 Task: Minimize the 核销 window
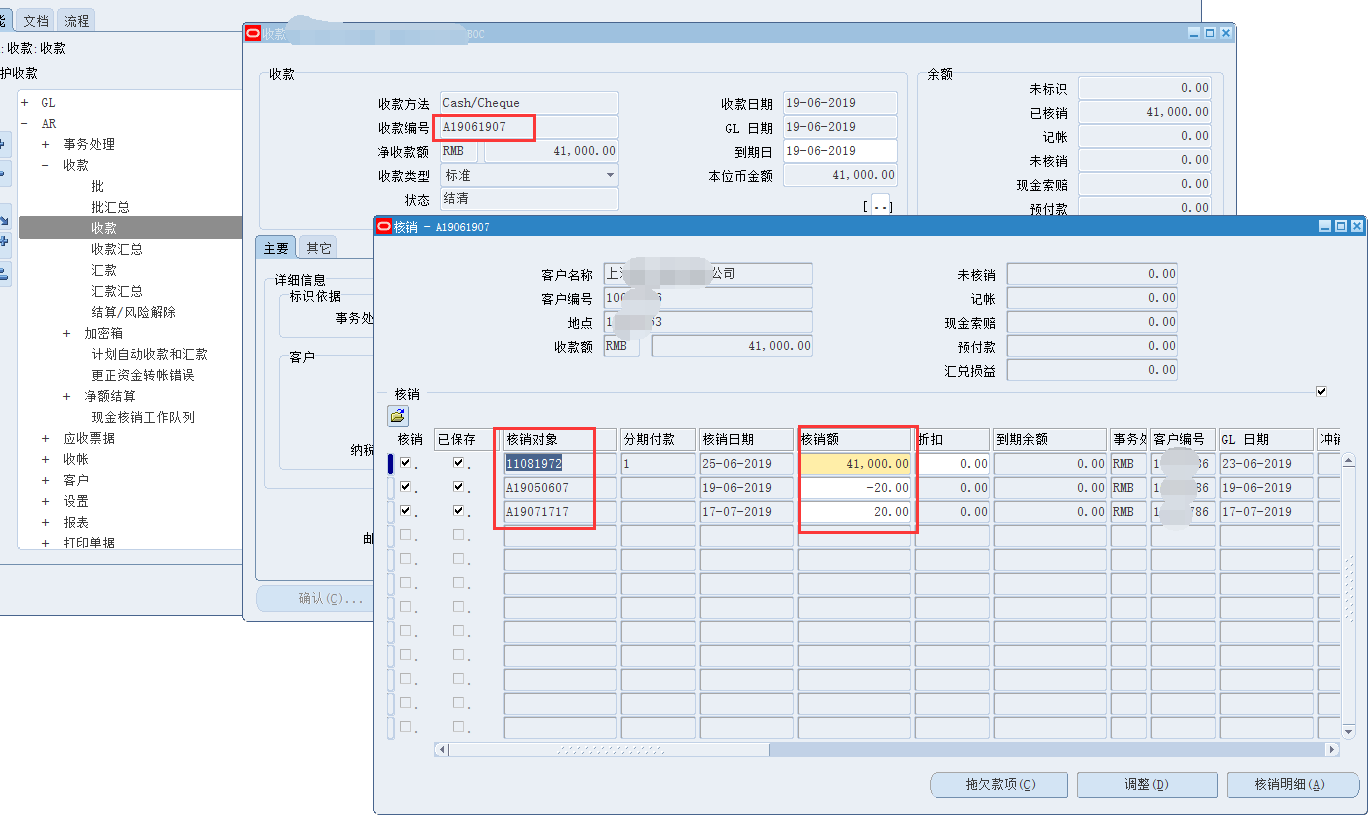tap(1325, 227)
